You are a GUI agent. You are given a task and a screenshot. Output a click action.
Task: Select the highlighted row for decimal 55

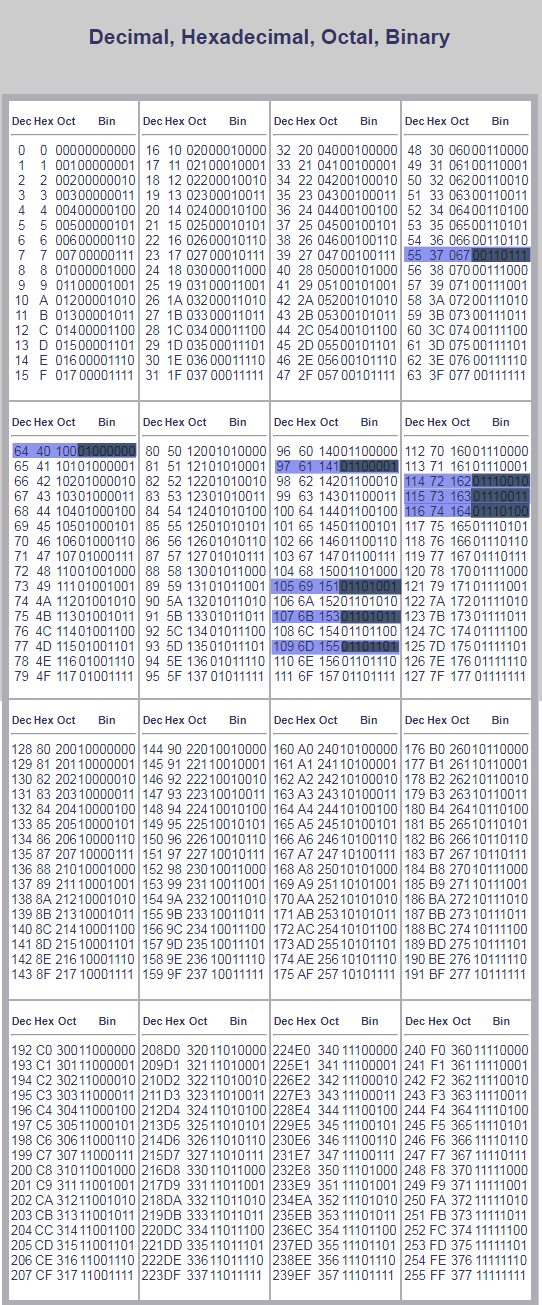click(x=466, y=255)
